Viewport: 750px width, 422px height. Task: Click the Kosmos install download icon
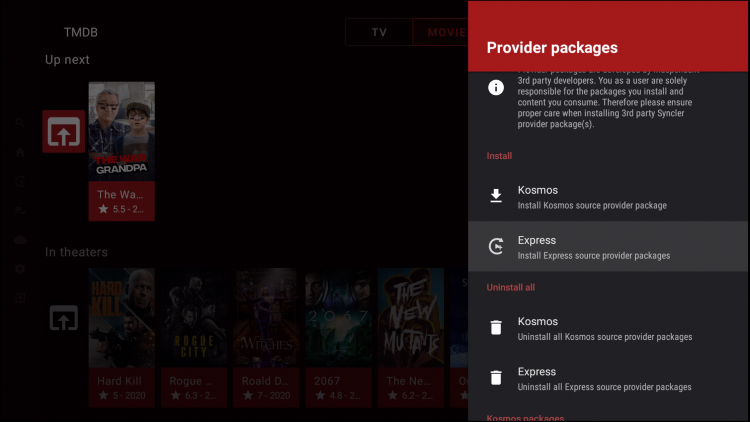[496, 196]
